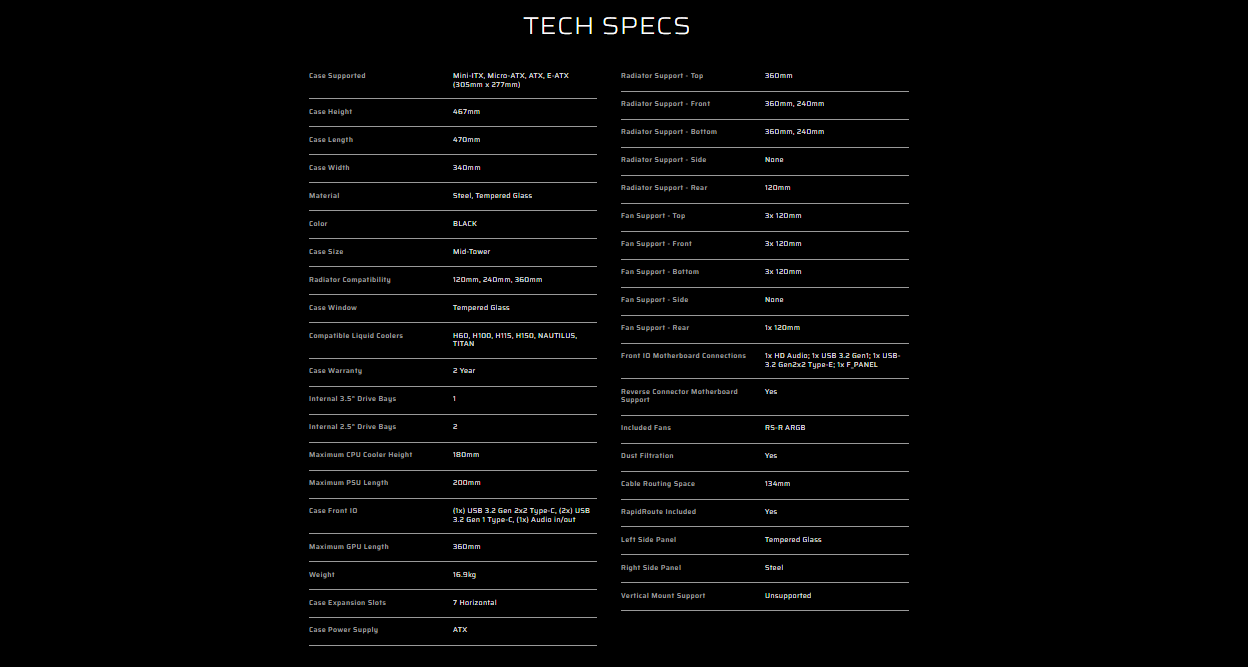Select the 16.9kg weight value

(464, 575)
